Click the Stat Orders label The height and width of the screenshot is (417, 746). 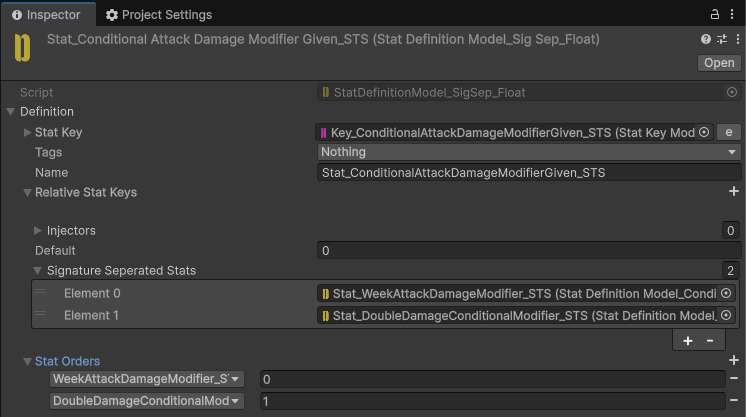tap(68, 361)
